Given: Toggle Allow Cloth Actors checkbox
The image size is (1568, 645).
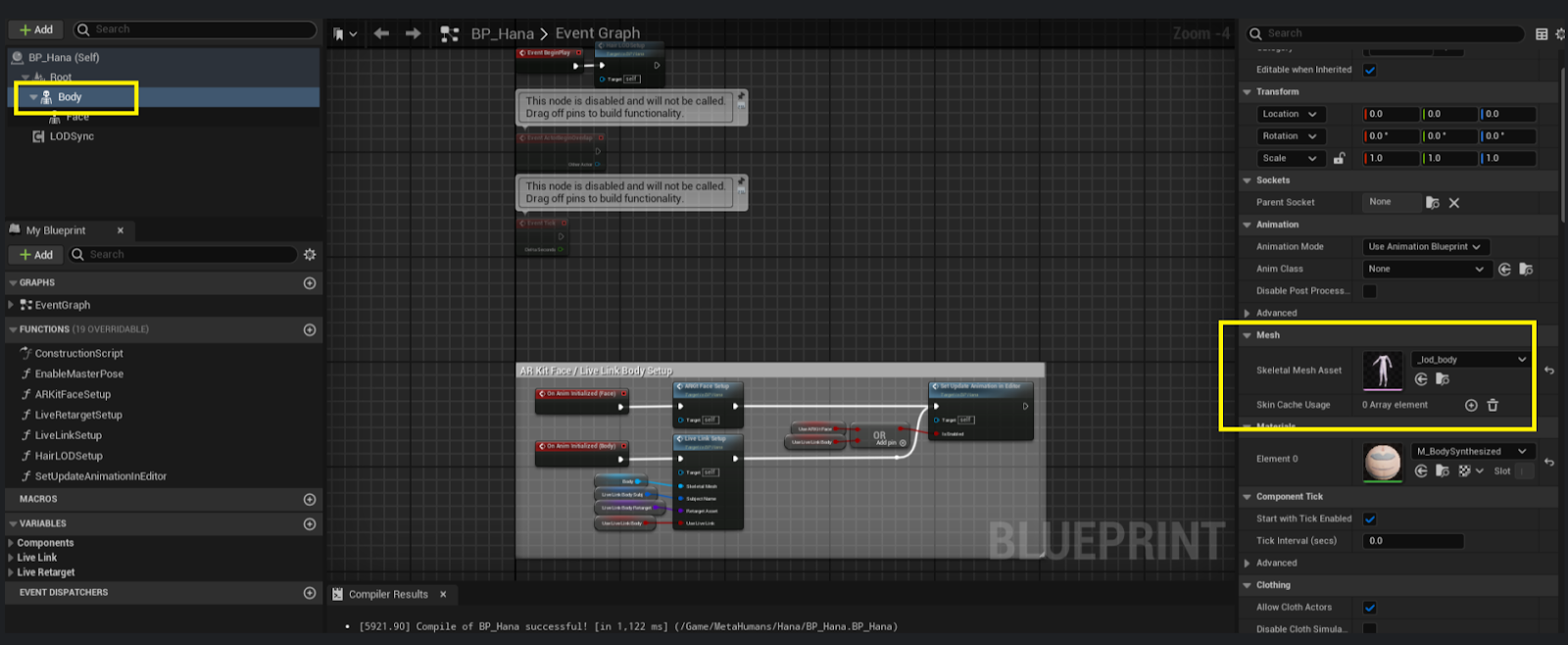Looking at the screenshot, I should pyautogui.click(x=1370, y=608).
